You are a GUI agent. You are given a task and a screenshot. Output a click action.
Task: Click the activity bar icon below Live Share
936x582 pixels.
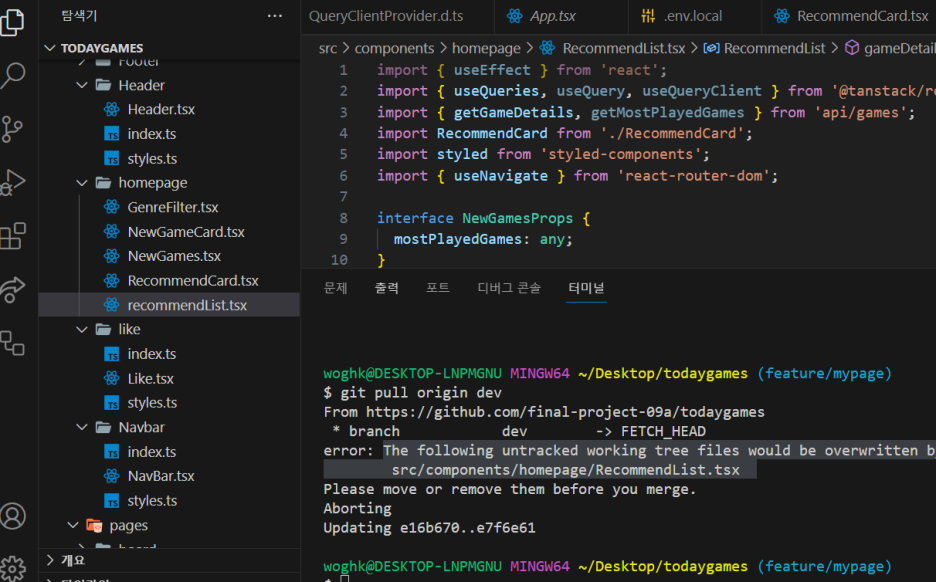[x=13, y=343]
